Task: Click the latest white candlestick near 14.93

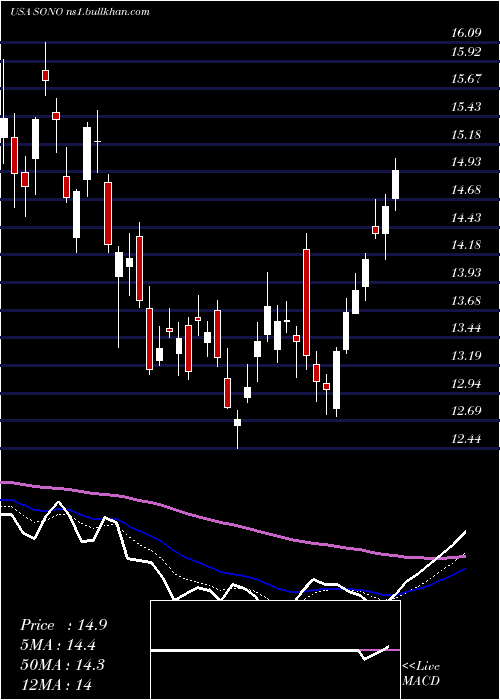Action: (x=396, y=184)
